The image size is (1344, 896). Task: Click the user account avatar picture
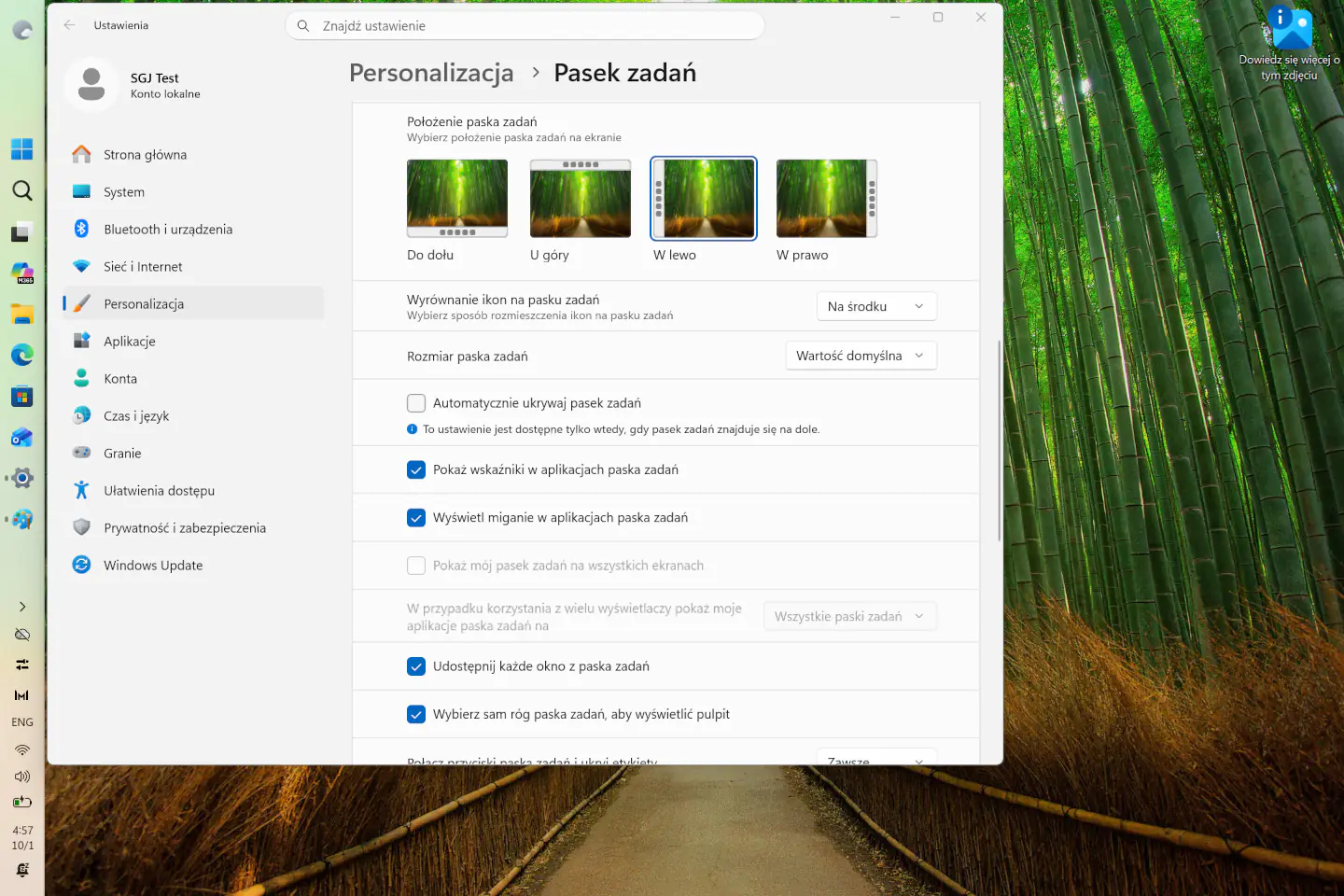click(91, 84)
